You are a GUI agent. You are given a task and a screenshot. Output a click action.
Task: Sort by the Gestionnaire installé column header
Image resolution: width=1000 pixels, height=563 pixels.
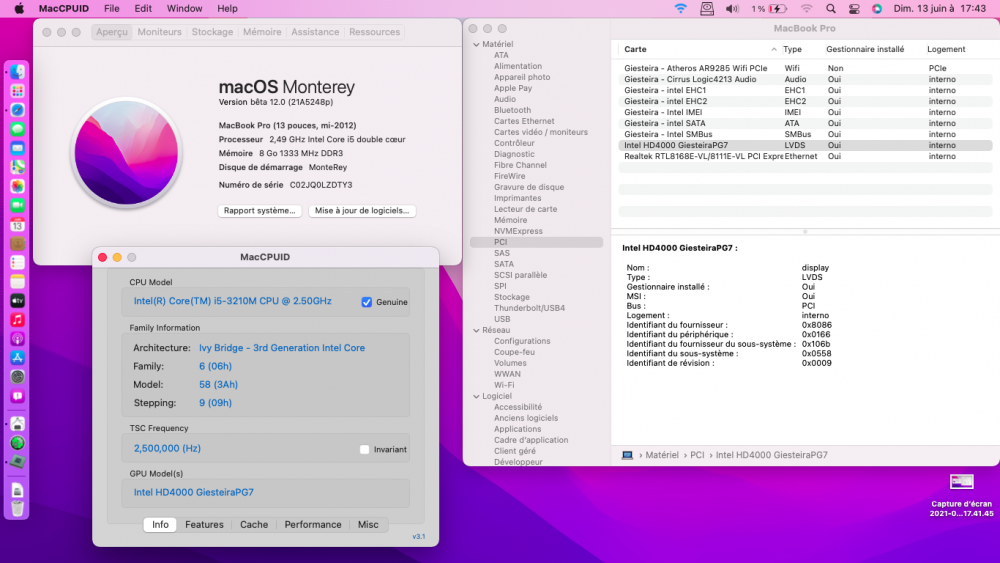865,49
